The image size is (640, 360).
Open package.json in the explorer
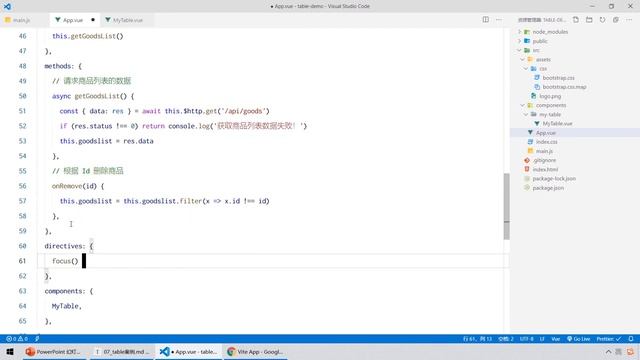tap(548, 188)
